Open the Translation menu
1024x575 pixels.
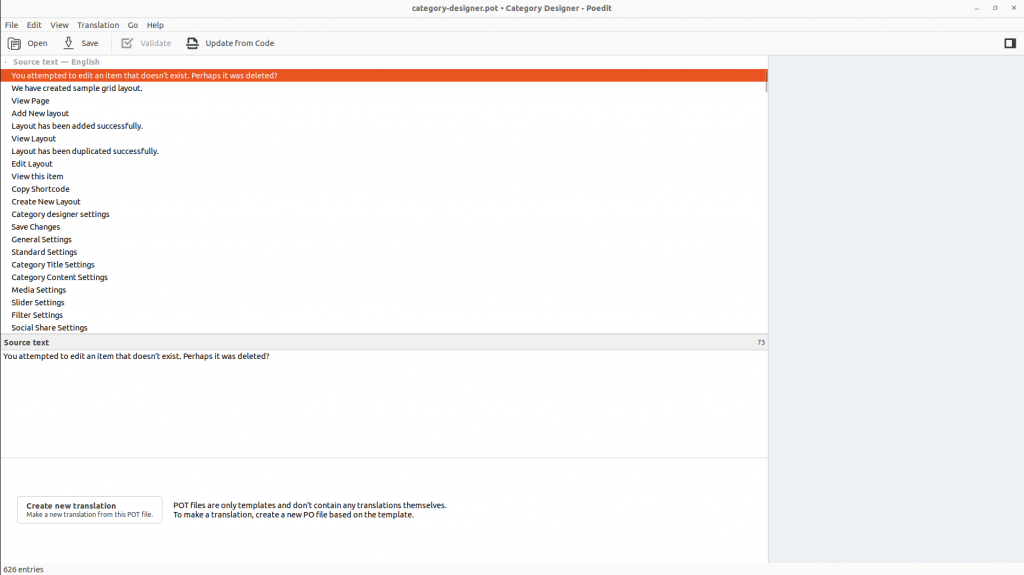[98, 25]
